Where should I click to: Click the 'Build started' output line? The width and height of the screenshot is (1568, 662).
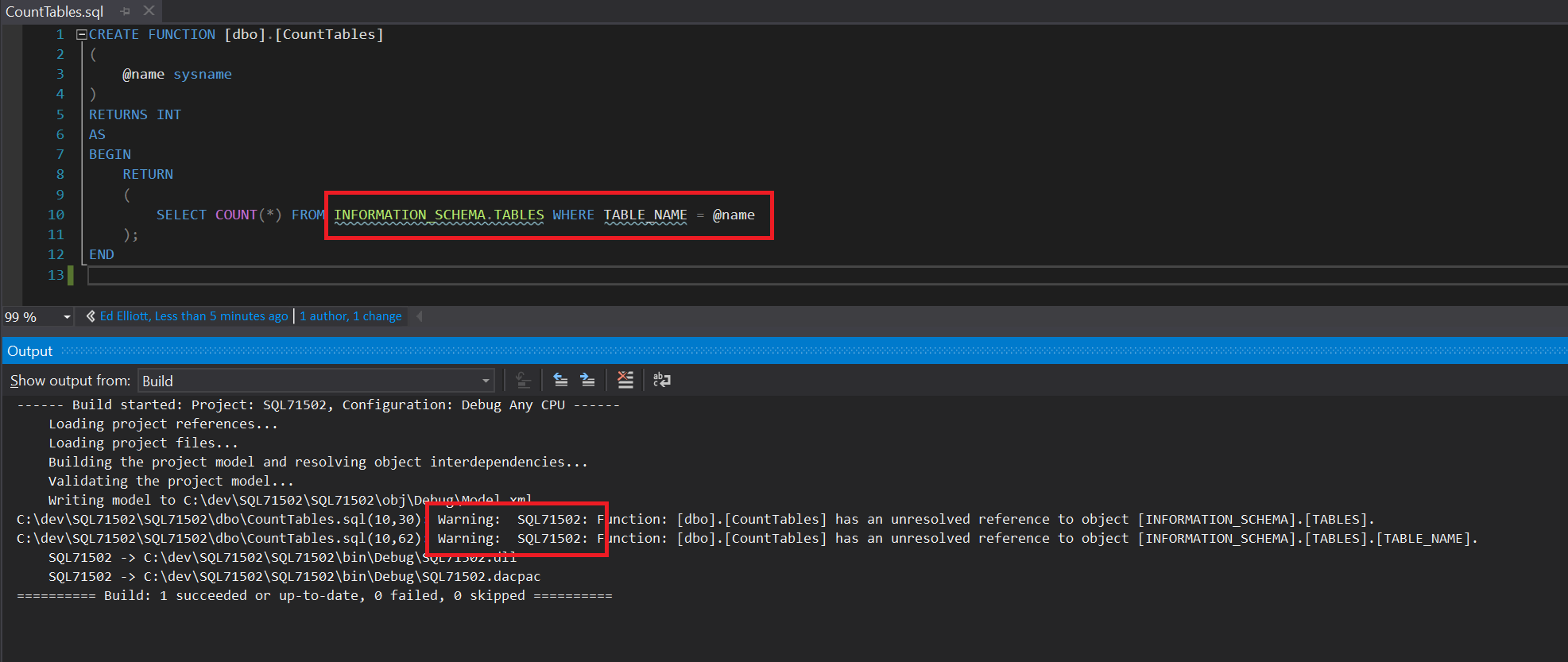(x=318, y=405)
